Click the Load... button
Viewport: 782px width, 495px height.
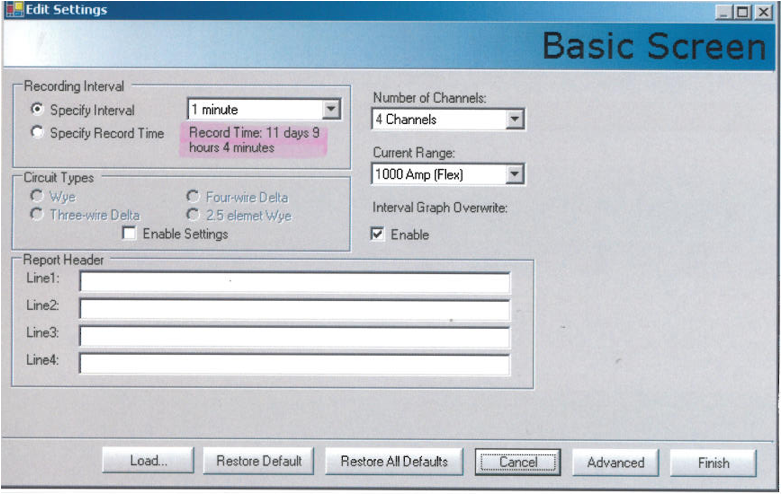(x=148, y=461)
